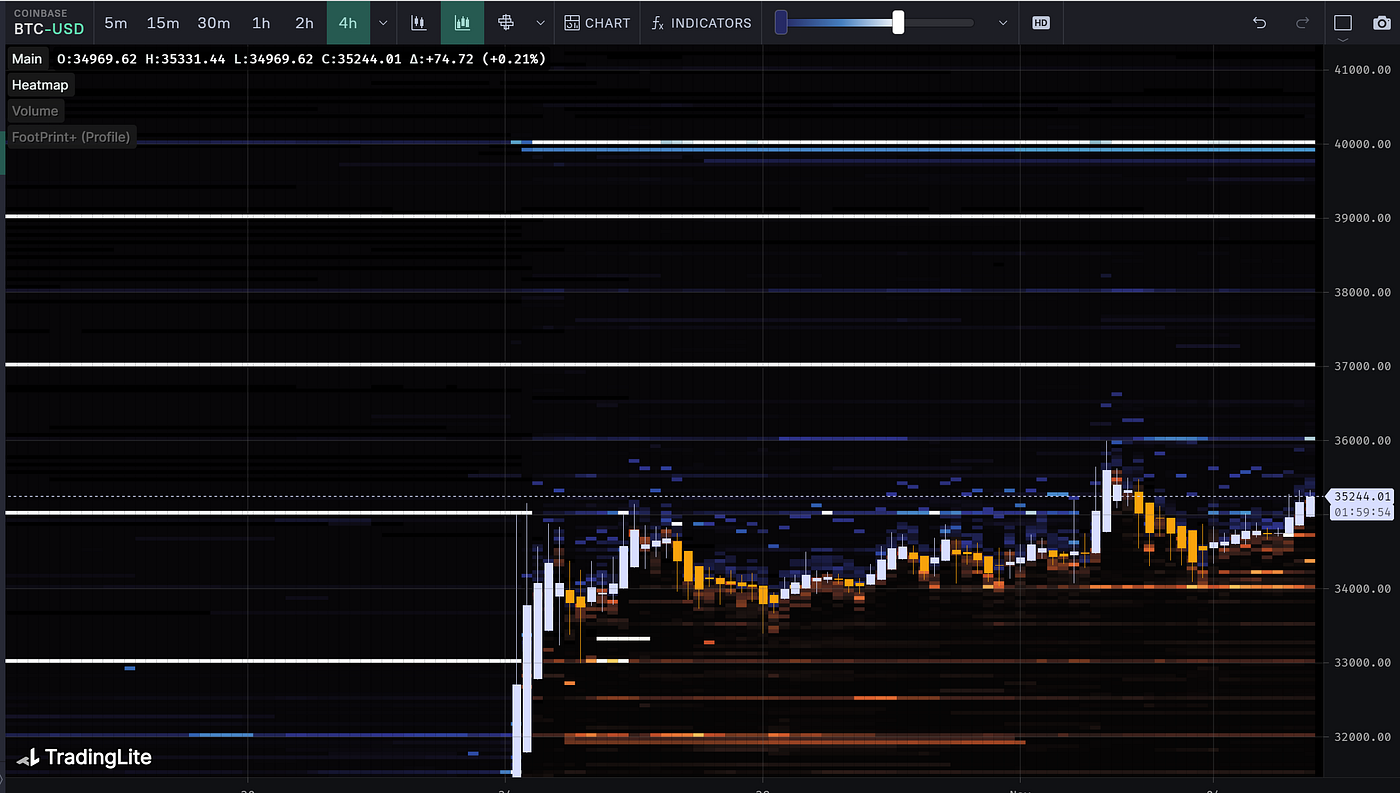
Task: Expand the chart type dropdown arrow
Action: [541, 22]
